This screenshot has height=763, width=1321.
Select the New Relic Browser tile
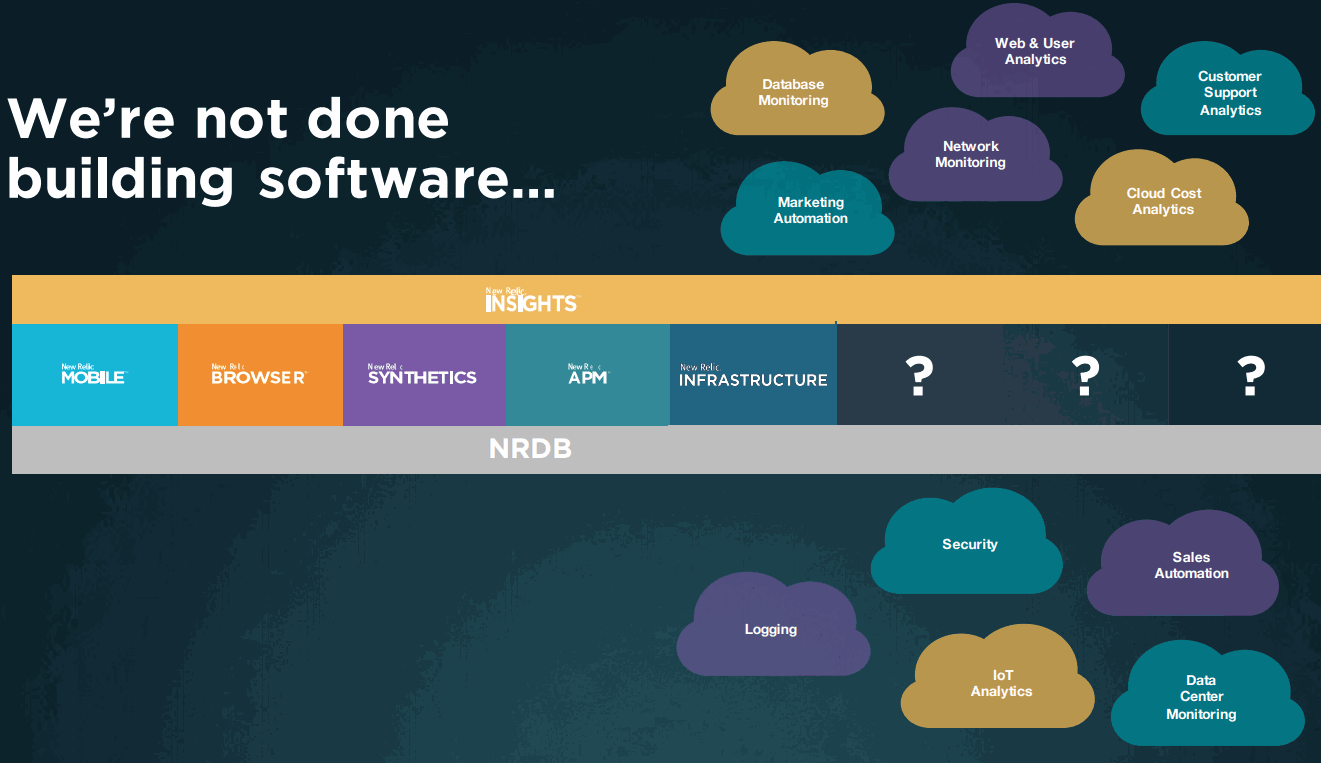[260, 374]
